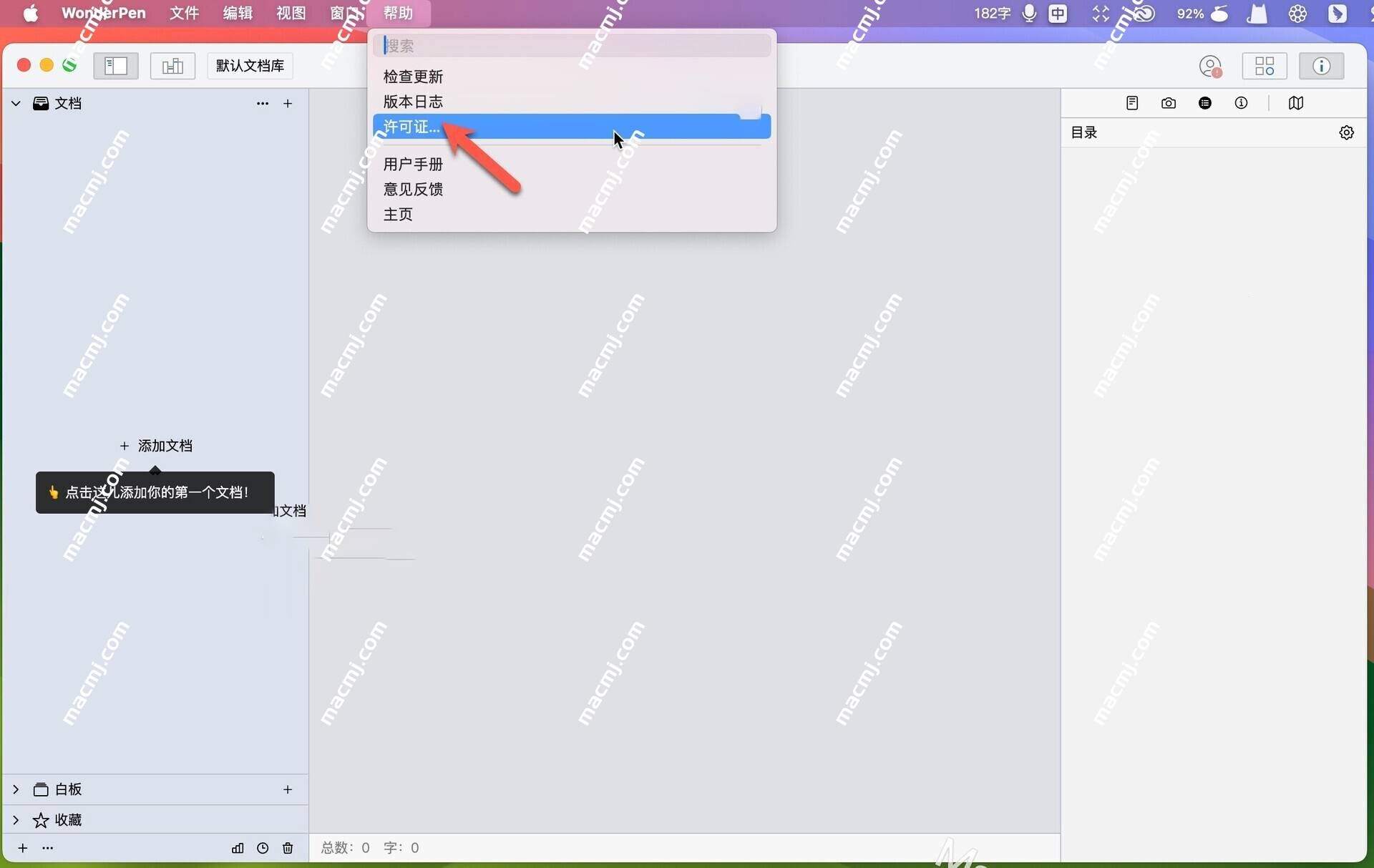Click the 92% battery indicator

coord(1202,14)
